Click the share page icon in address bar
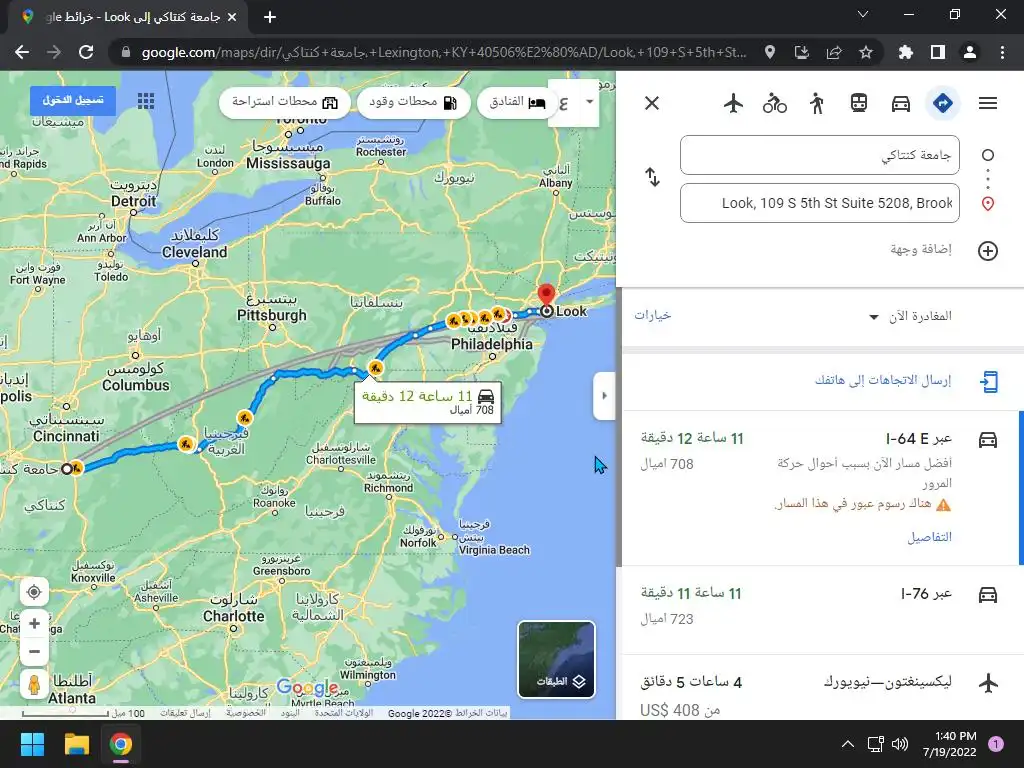Image resolution: width=1024 pixels, height=768 pixels. click(834, 52)
